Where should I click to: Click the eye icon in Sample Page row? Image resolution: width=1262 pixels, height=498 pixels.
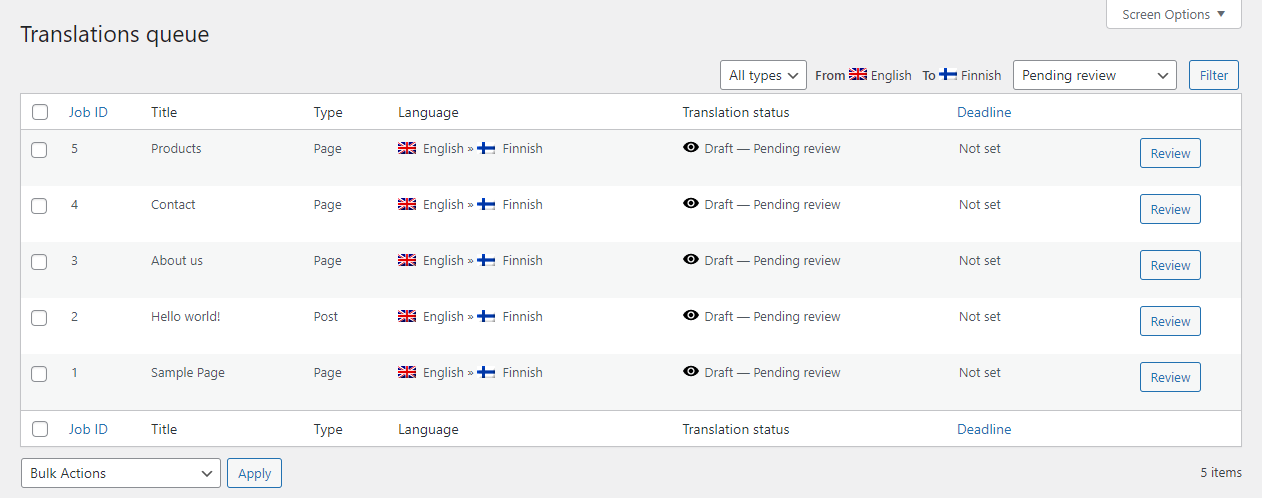tap(690, 372)
